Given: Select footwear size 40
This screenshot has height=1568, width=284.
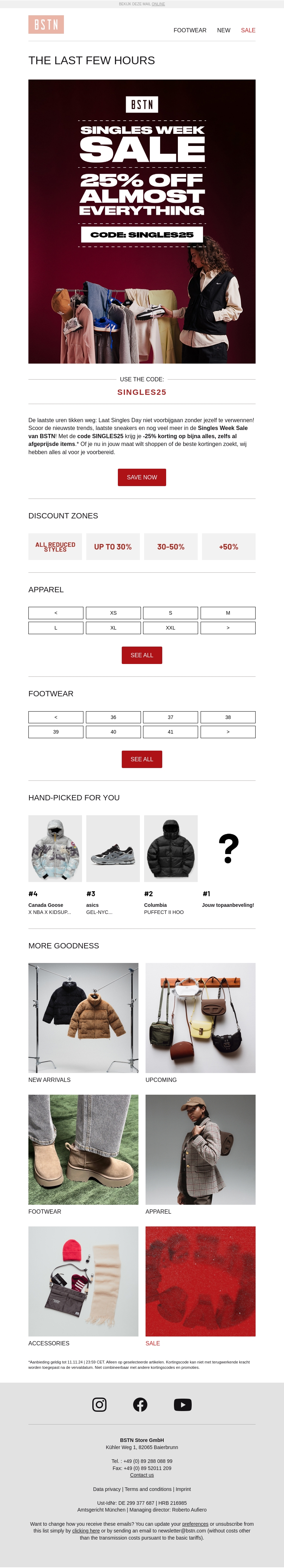Looking at the screenshot, I should click(113, 732).
